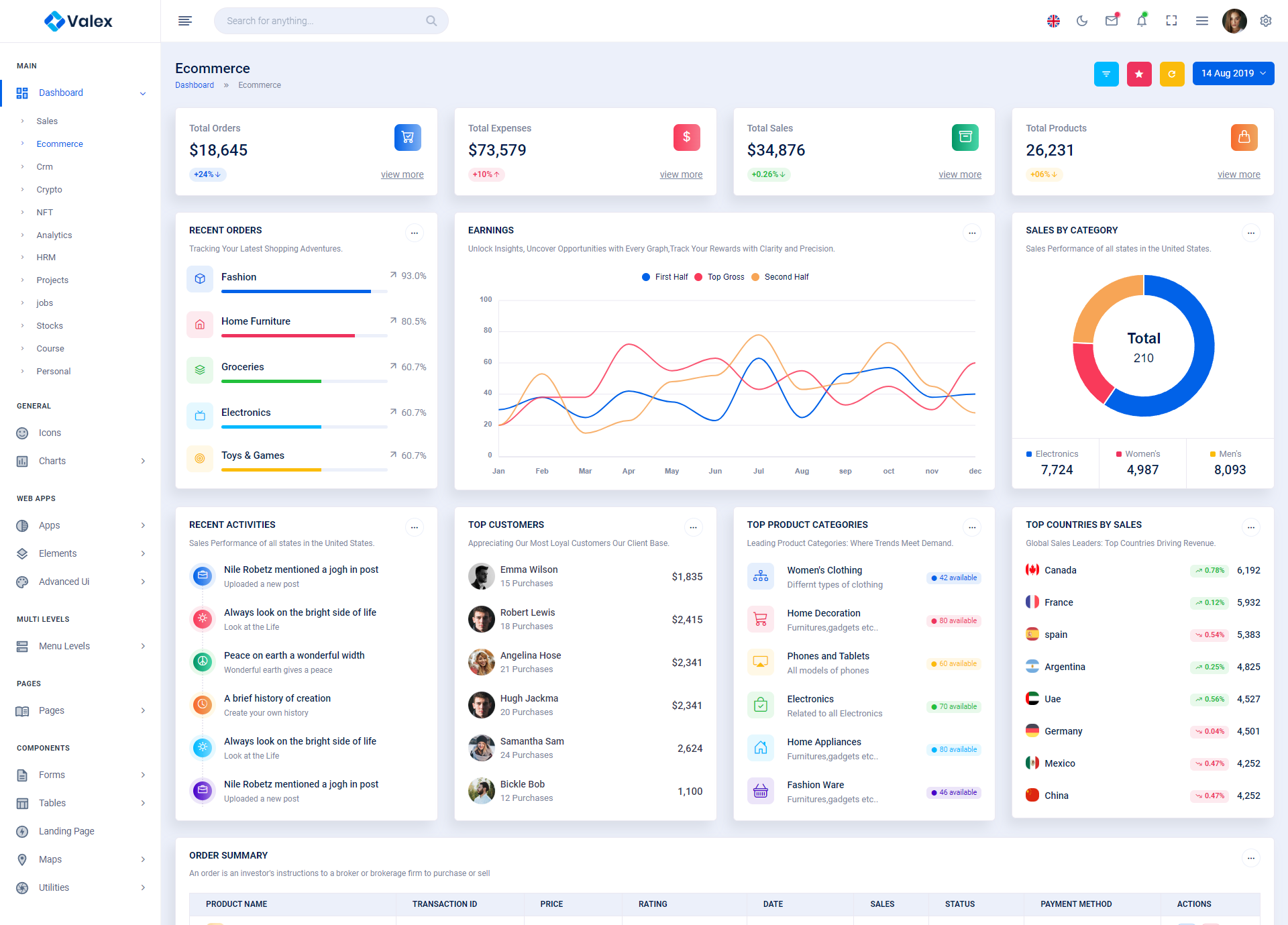Open the language flag selector
The width and height of the screenshot is (1288, 925).
(x=1053, y=21)
